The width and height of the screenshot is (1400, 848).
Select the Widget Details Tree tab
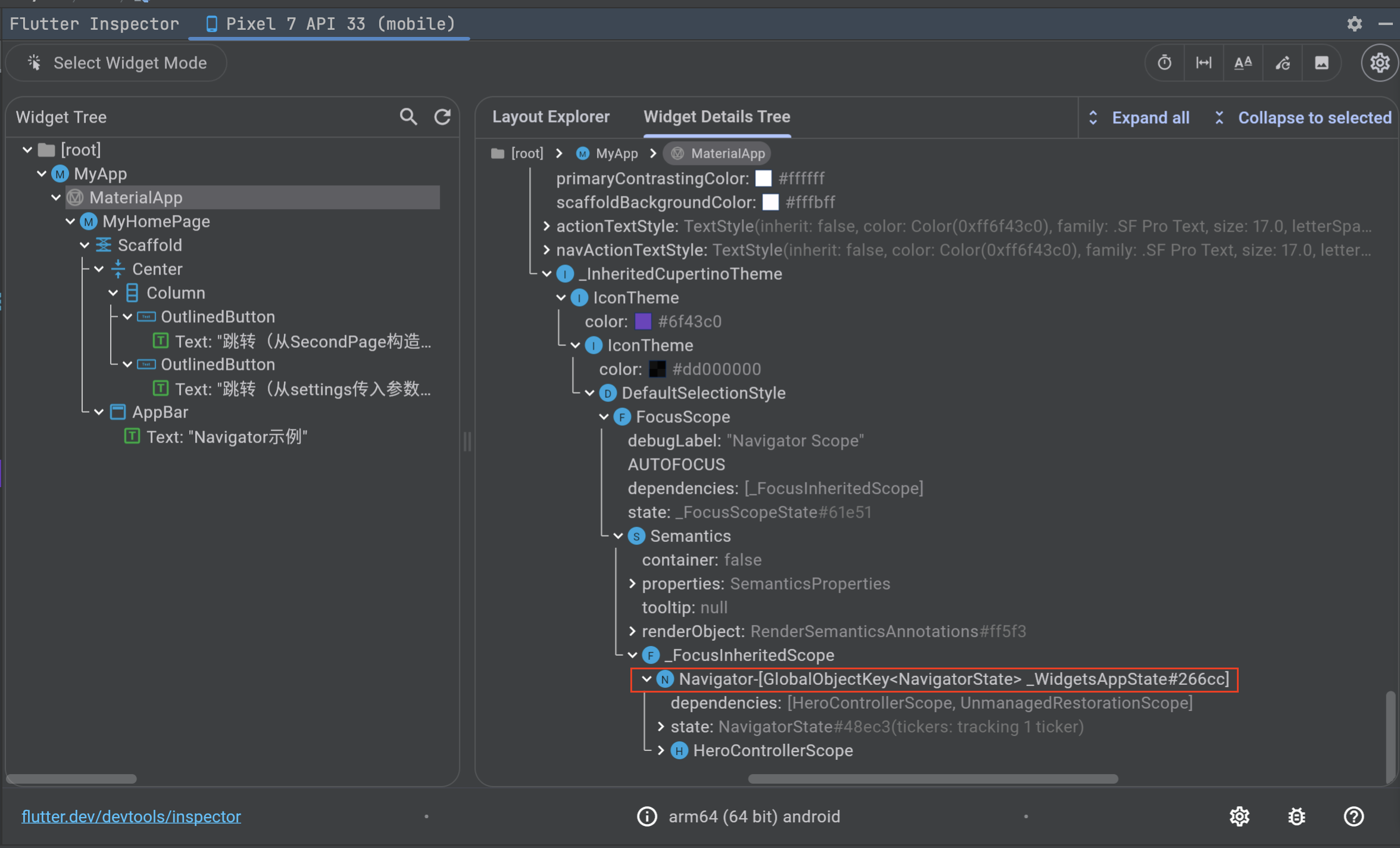(x=717, y=117)
